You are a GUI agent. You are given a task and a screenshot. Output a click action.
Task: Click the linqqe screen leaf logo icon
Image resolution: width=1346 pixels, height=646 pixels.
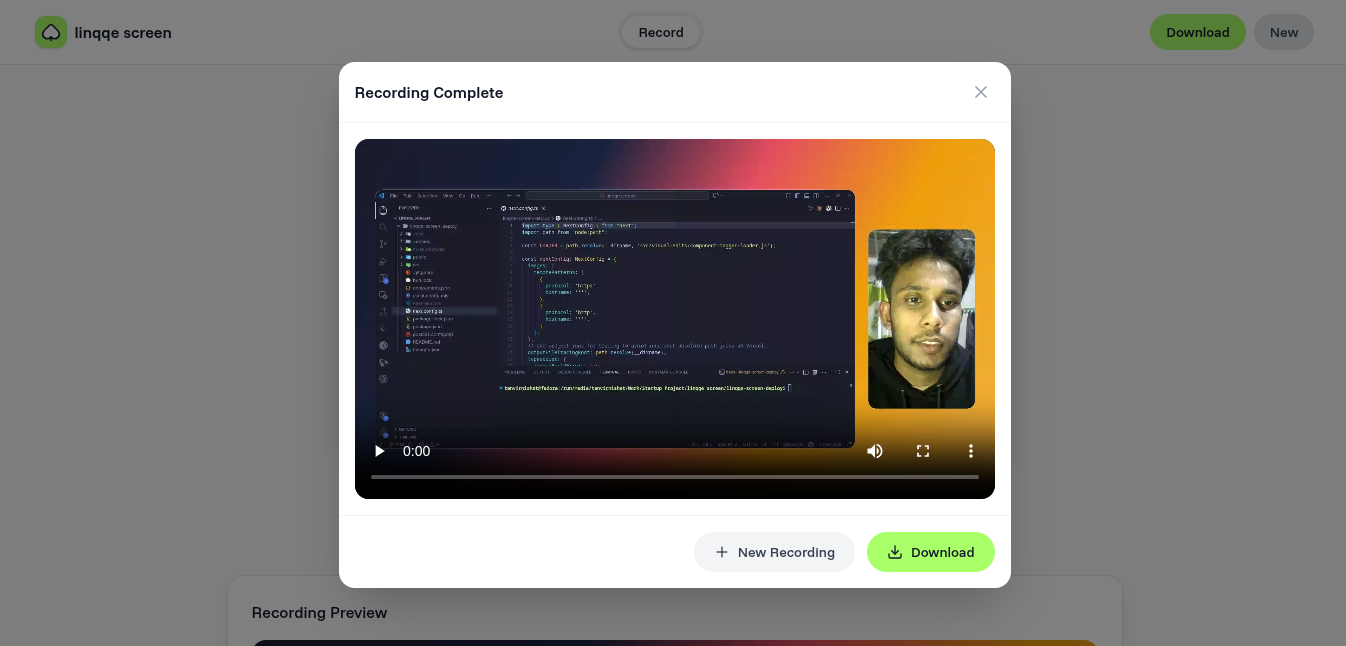pyautogui.click(x=51, y=32)
